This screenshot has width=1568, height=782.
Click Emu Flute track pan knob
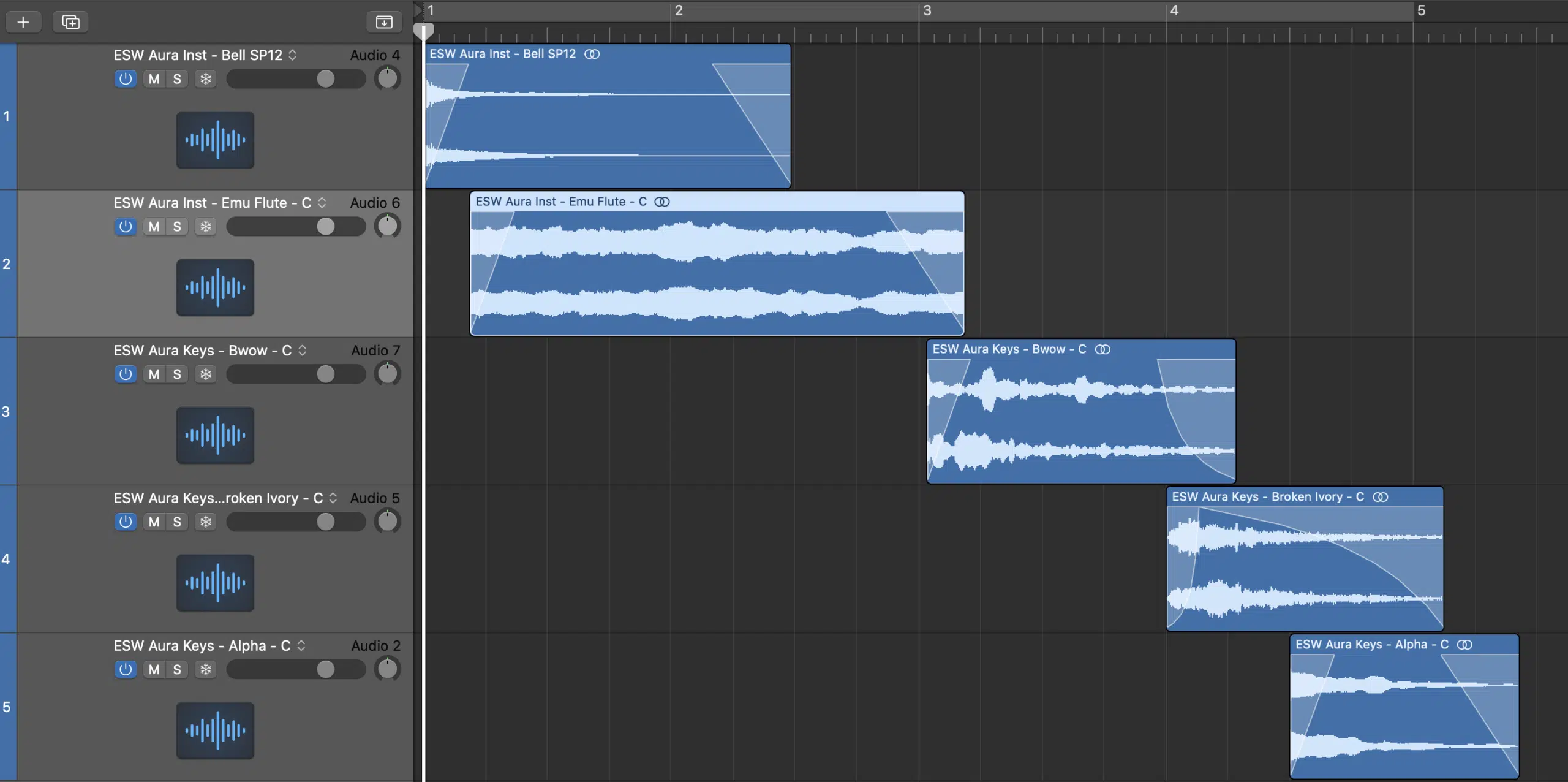tap(388, 227)
